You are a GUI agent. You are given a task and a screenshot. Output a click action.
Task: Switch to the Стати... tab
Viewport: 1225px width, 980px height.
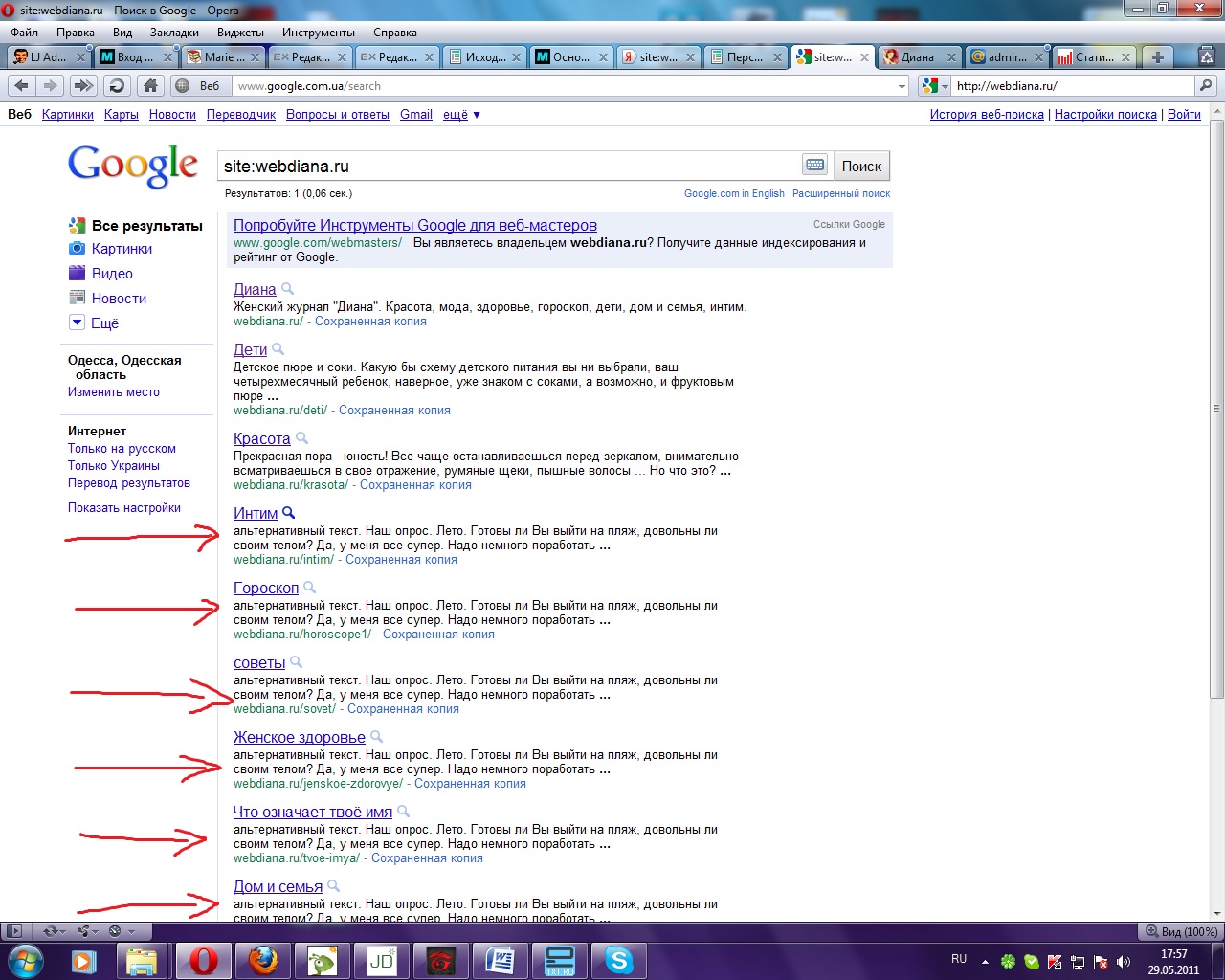[x=1091, y=57]
